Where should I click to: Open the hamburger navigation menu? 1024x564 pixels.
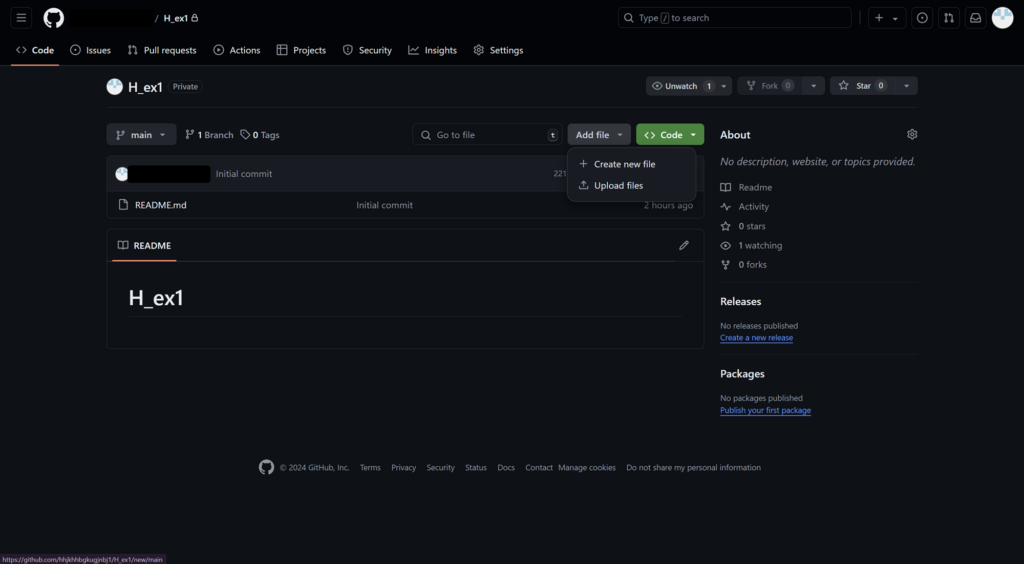click(21, 18)
